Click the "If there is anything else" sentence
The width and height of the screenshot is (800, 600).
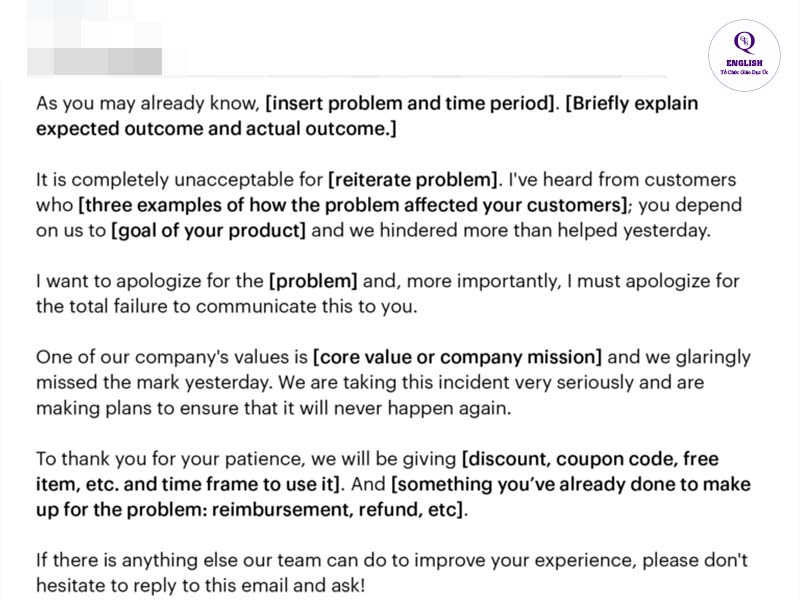click(x=392, y=561)
